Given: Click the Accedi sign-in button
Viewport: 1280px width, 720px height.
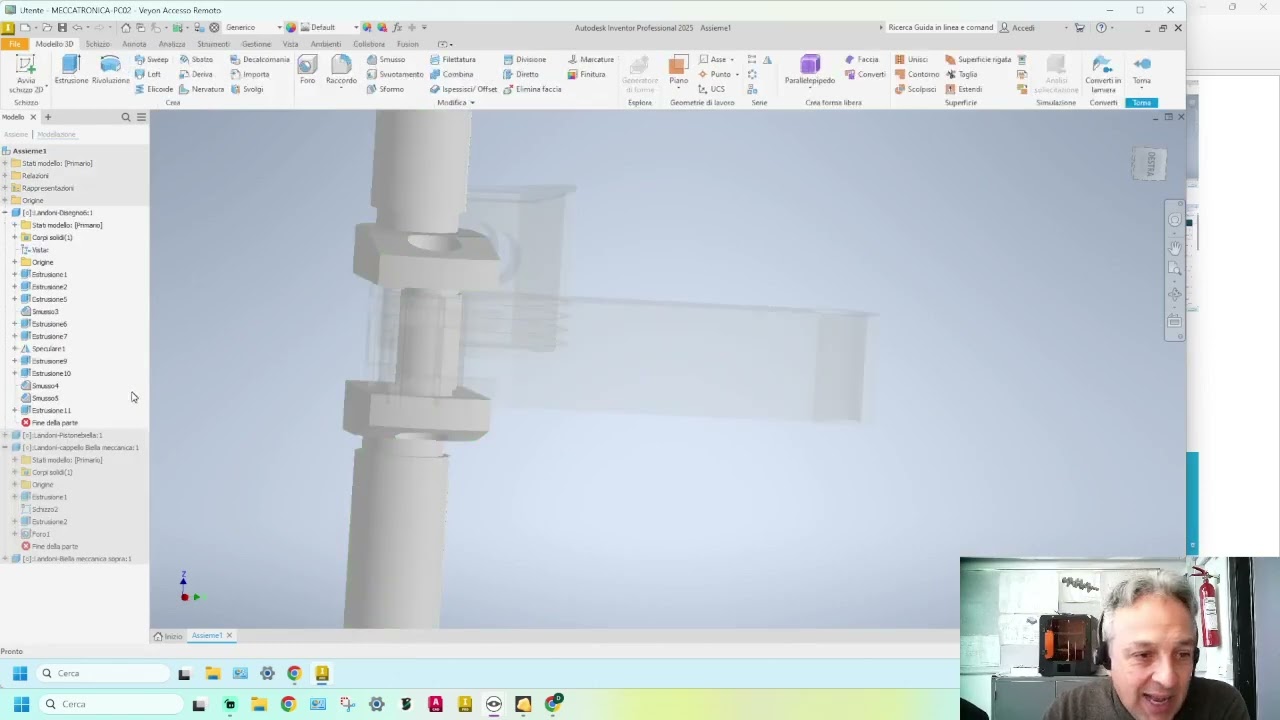Looking at the screenshot, I should pos(1019,28).
